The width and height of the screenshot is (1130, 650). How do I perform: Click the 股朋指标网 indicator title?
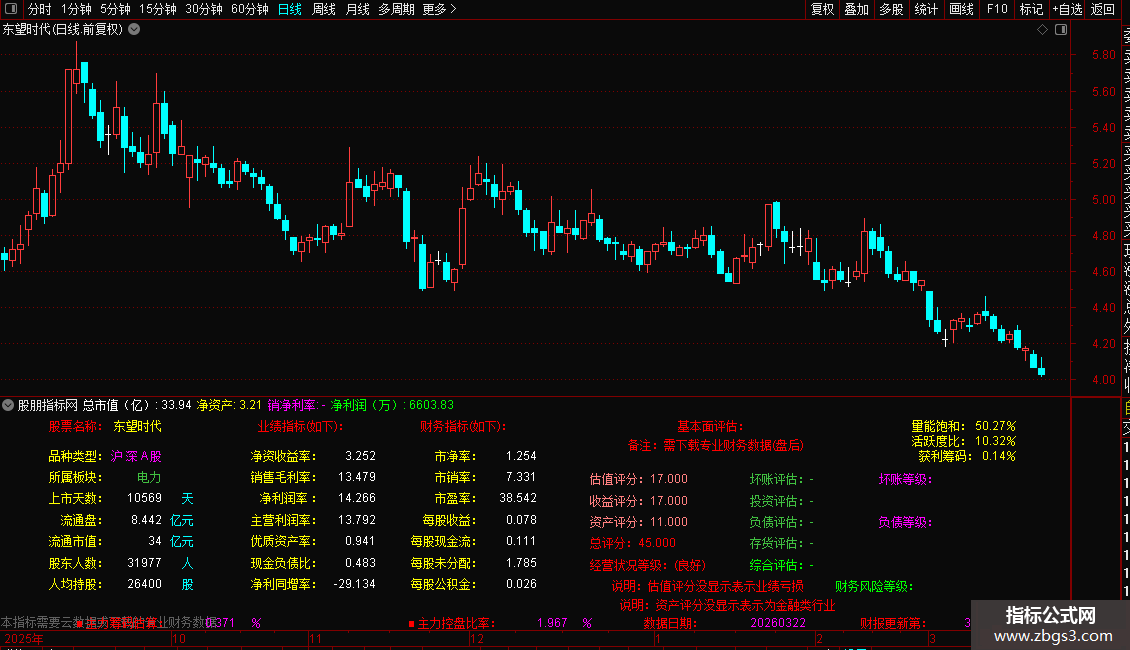point(48,405)
